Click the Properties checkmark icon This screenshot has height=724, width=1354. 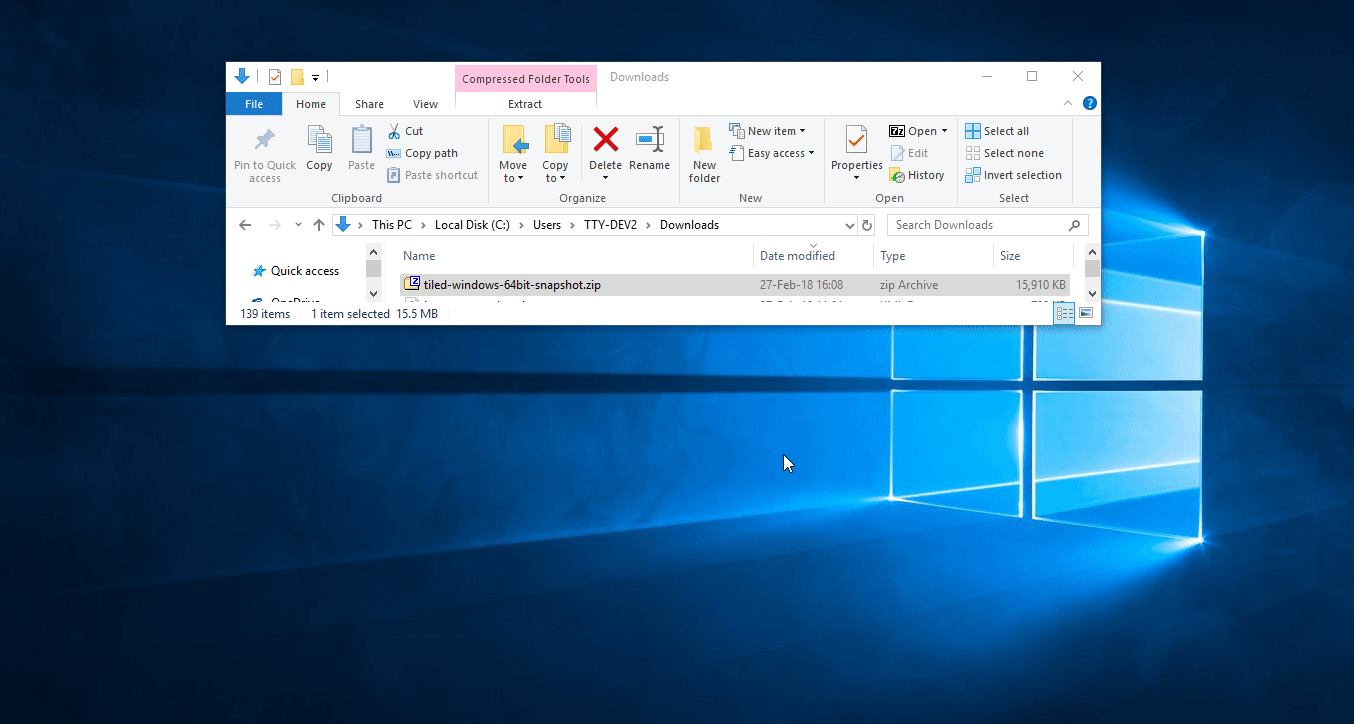tap(856, 140)
